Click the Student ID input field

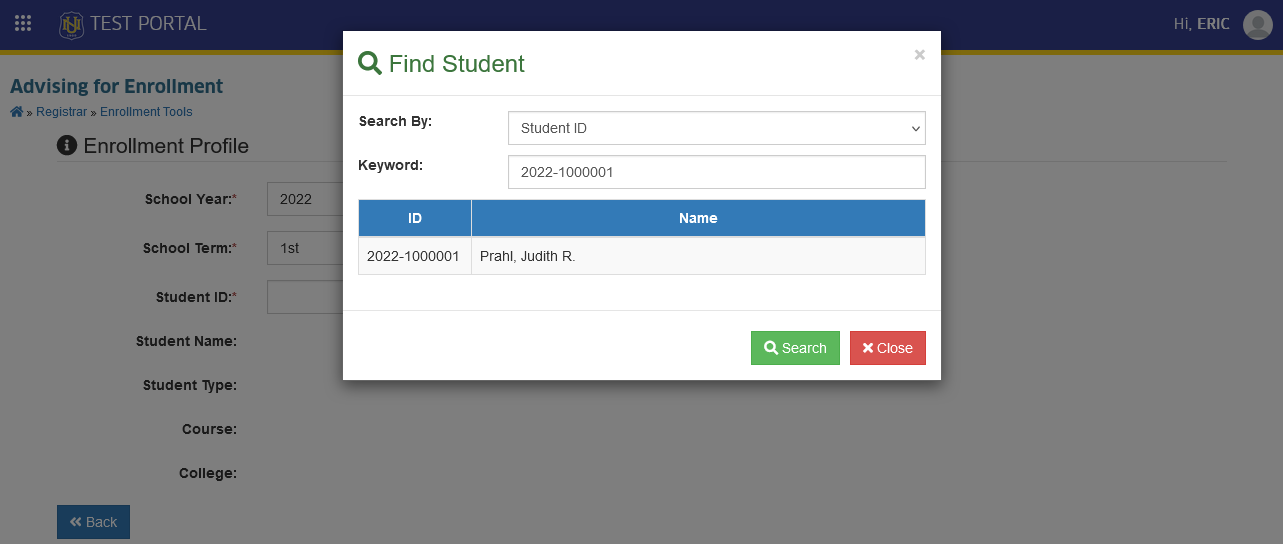click(x=305, y=297)
